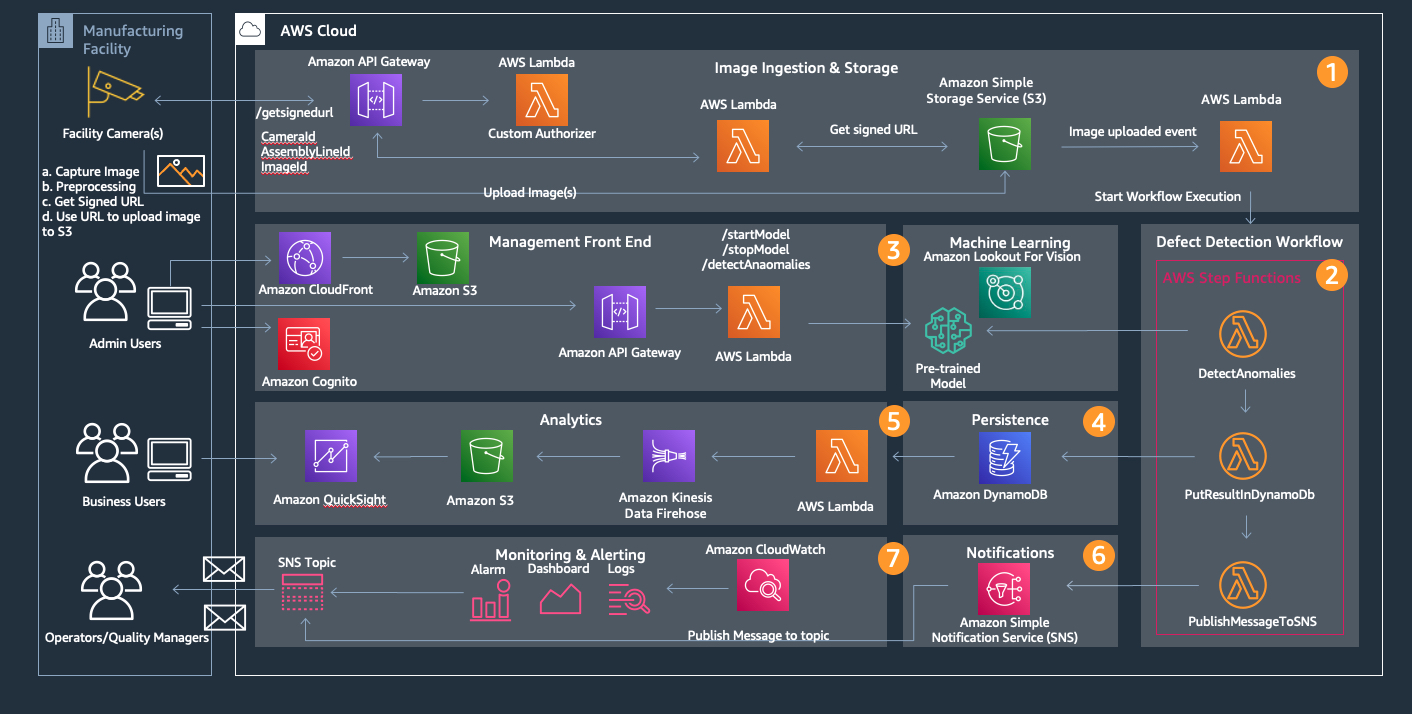
Task: Select the Amazon Lookout For Vision icon
Action: coord(1004,291)
